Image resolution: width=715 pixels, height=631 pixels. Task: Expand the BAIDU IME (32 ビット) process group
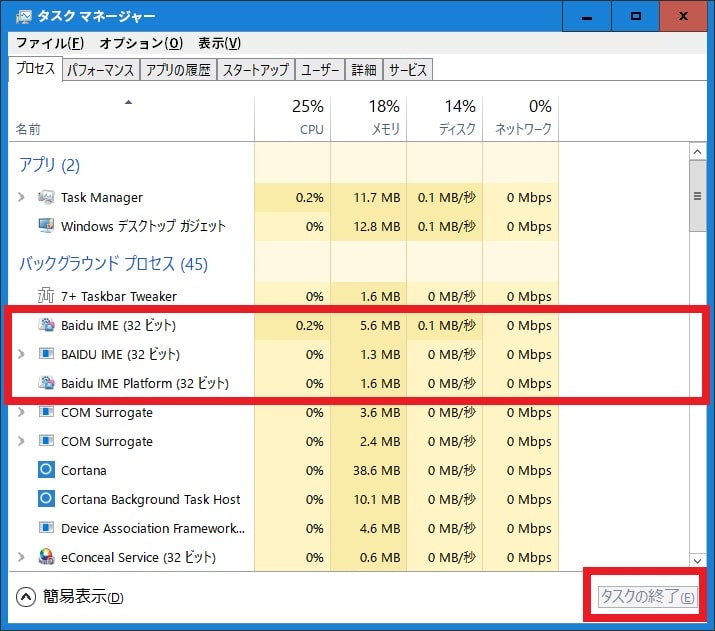[21, 354]
